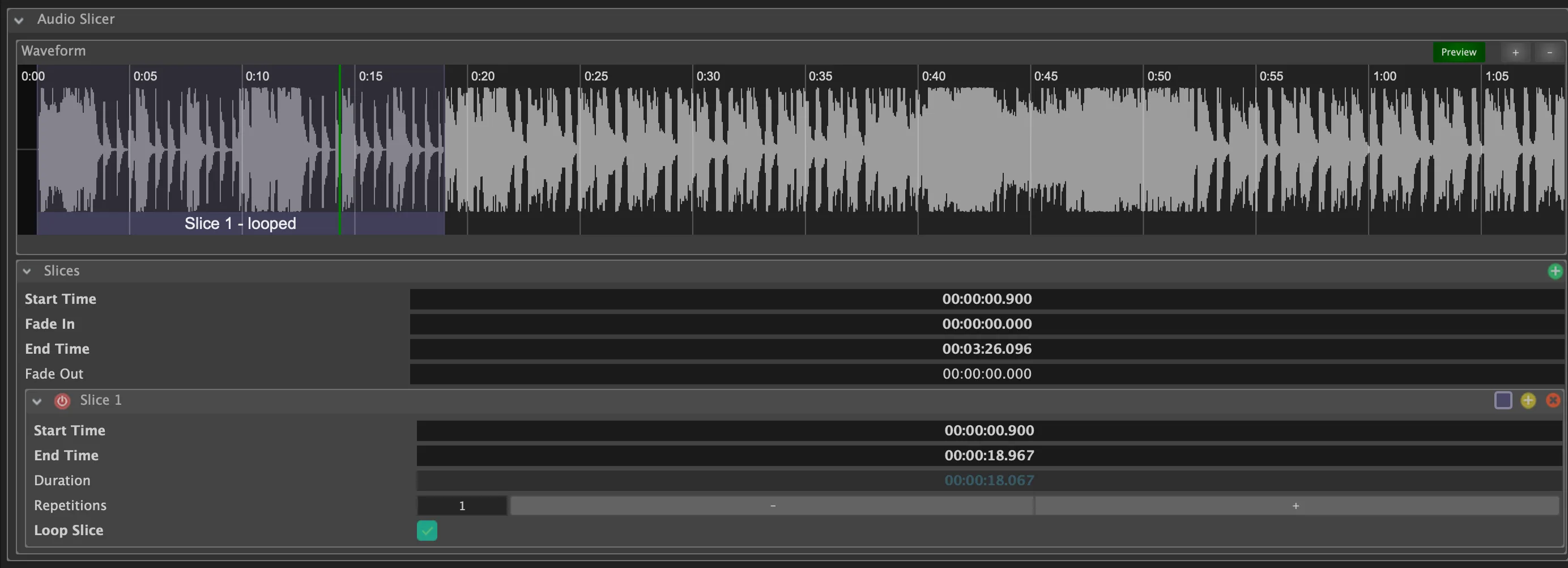
Task: Select the 'Slice 1 - looped' region label
Action: click(240, 224)
